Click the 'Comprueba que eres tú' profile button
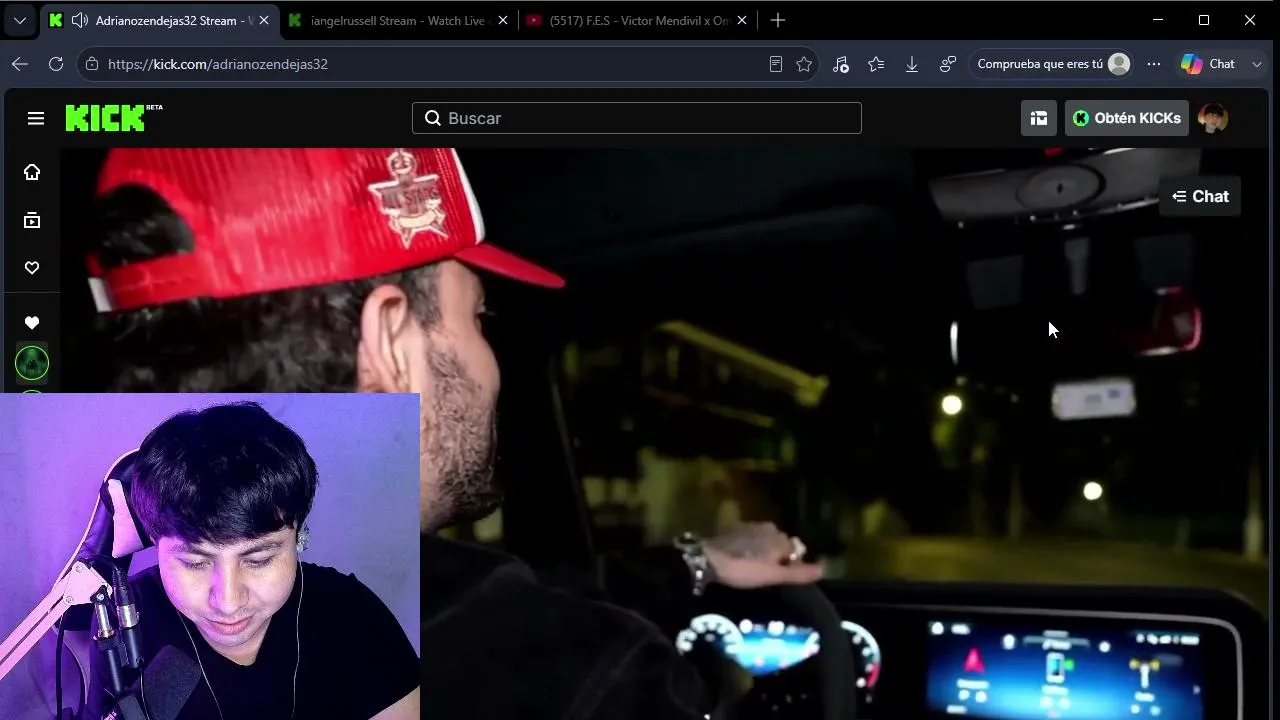Screen dimensions: 1280x720 coord(1053,64)
